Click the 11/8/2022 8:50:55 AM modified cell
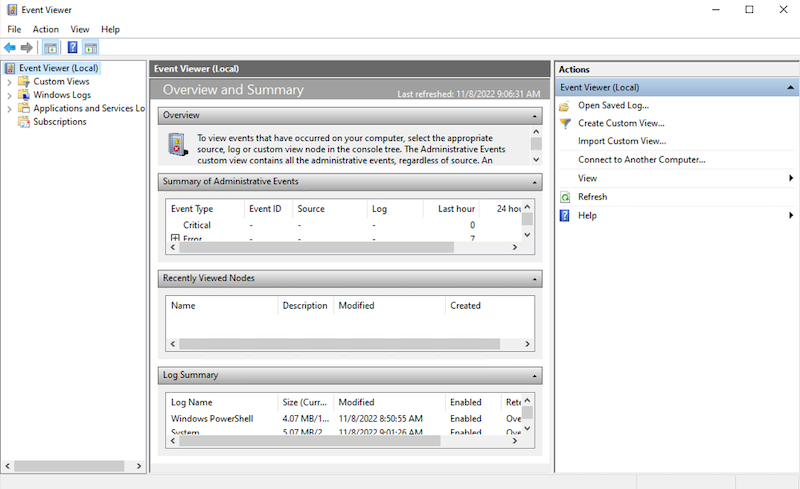The height and width of the screenshot is (489, 800). [x=381, y=419]
